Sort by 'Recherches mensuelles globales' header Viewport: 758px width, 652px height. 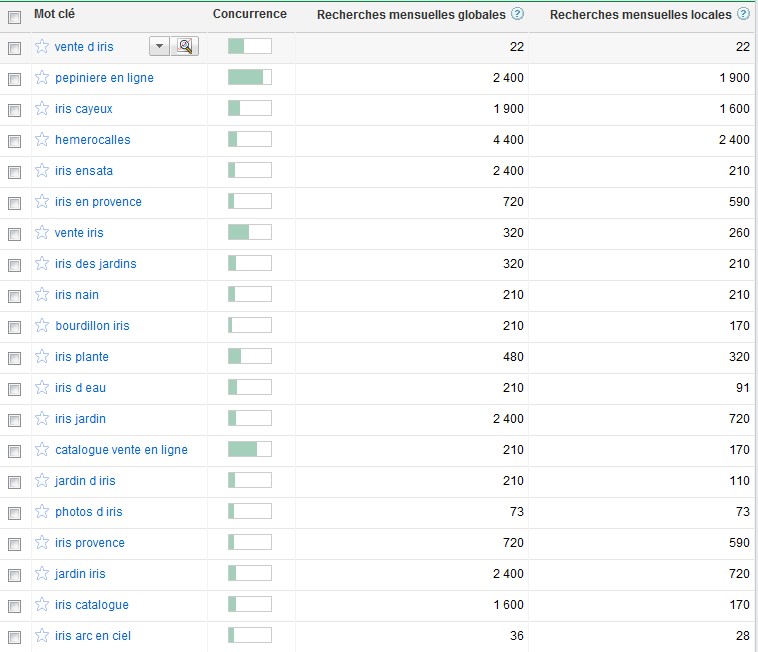pyautogui.click(x=411, y=14)
